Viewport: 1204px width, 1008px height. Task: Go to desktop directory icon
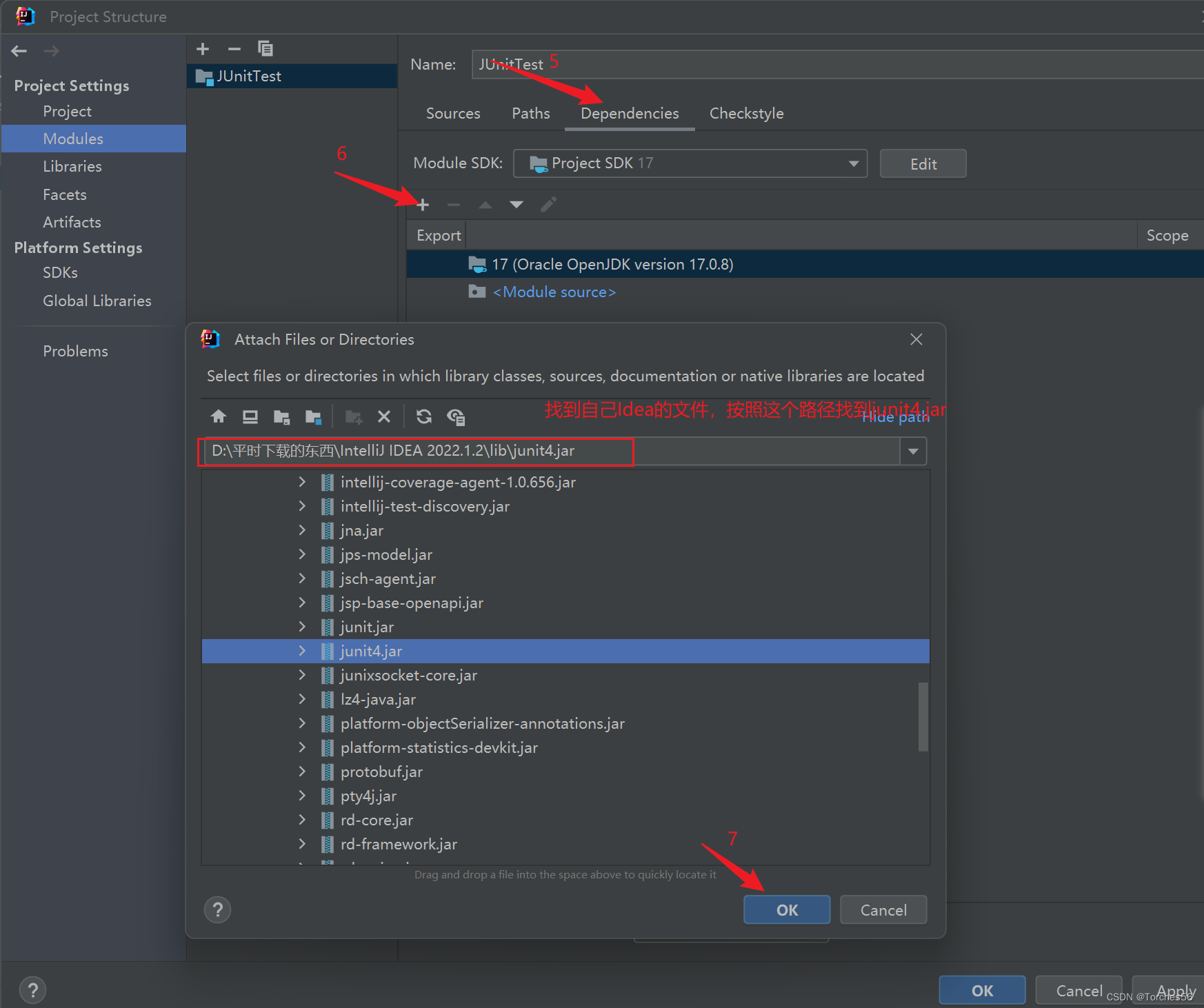(x=250, y=416)
